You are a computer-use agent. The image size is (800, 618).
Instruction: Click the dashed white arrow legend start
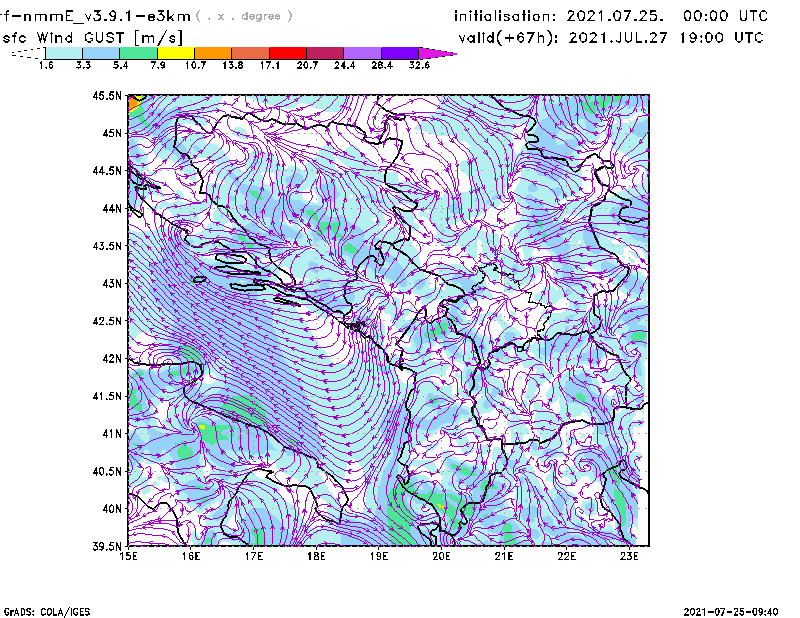point(28,53)
